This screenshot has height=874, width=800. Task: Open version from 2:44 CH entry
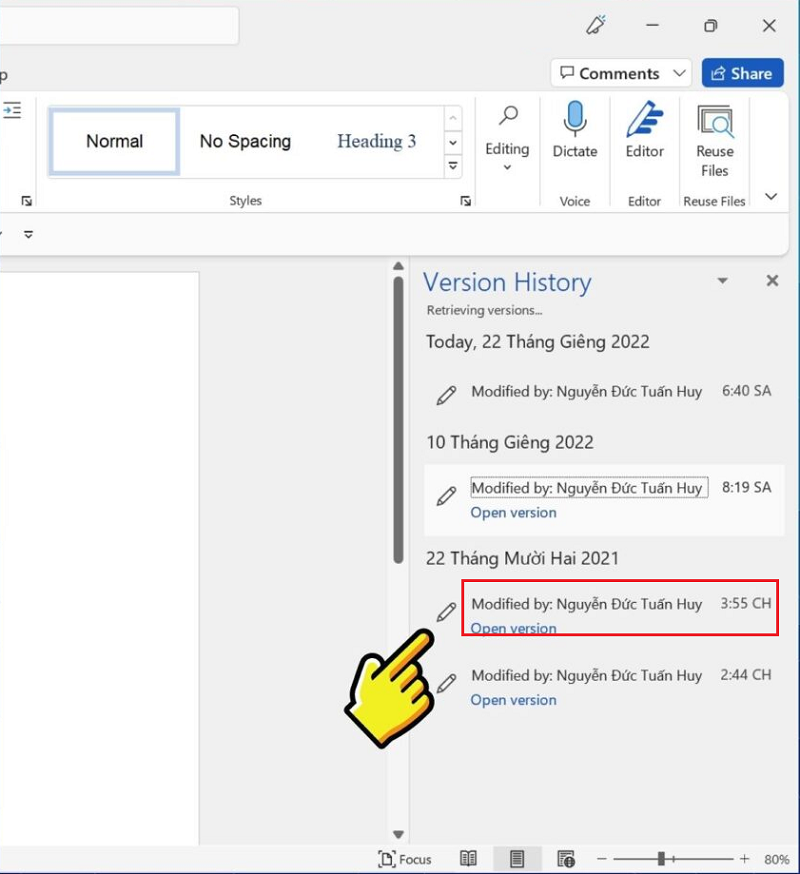tap(513, 700)
